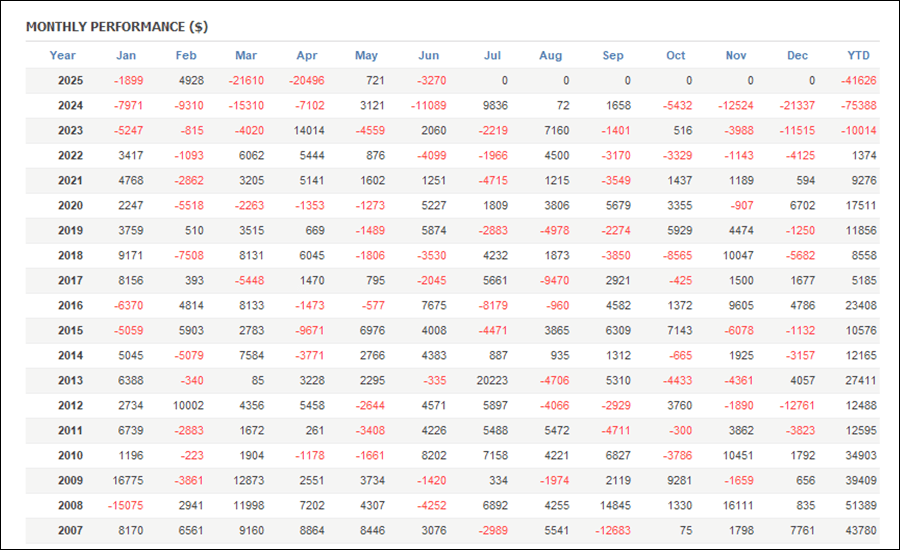Click the Jun column header
The image size is (900, 550).
click(428, 56)
